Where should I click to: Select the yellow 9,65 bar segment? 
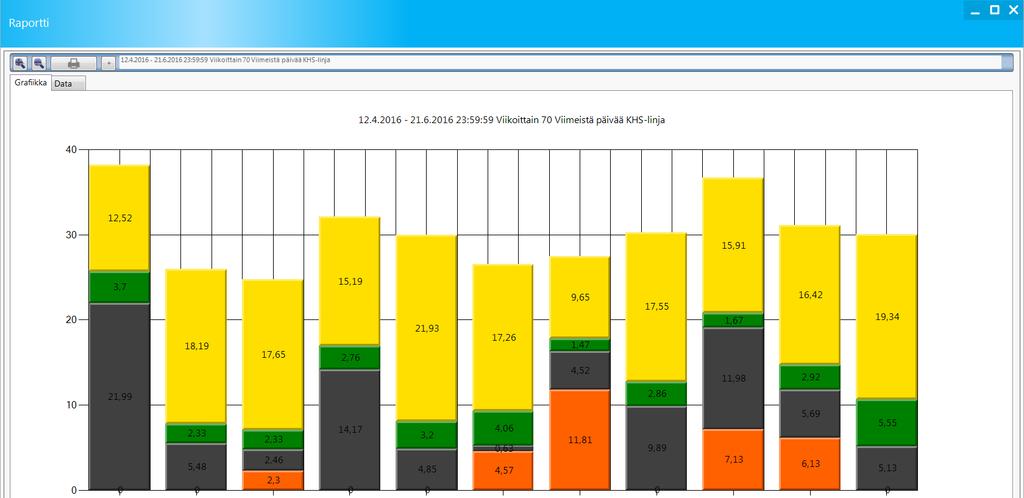pos(580,297)
